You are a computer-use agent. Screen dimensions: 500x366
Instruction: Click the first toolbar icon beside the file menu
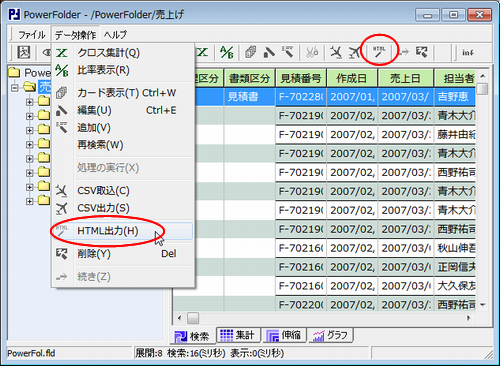[24, 52]
